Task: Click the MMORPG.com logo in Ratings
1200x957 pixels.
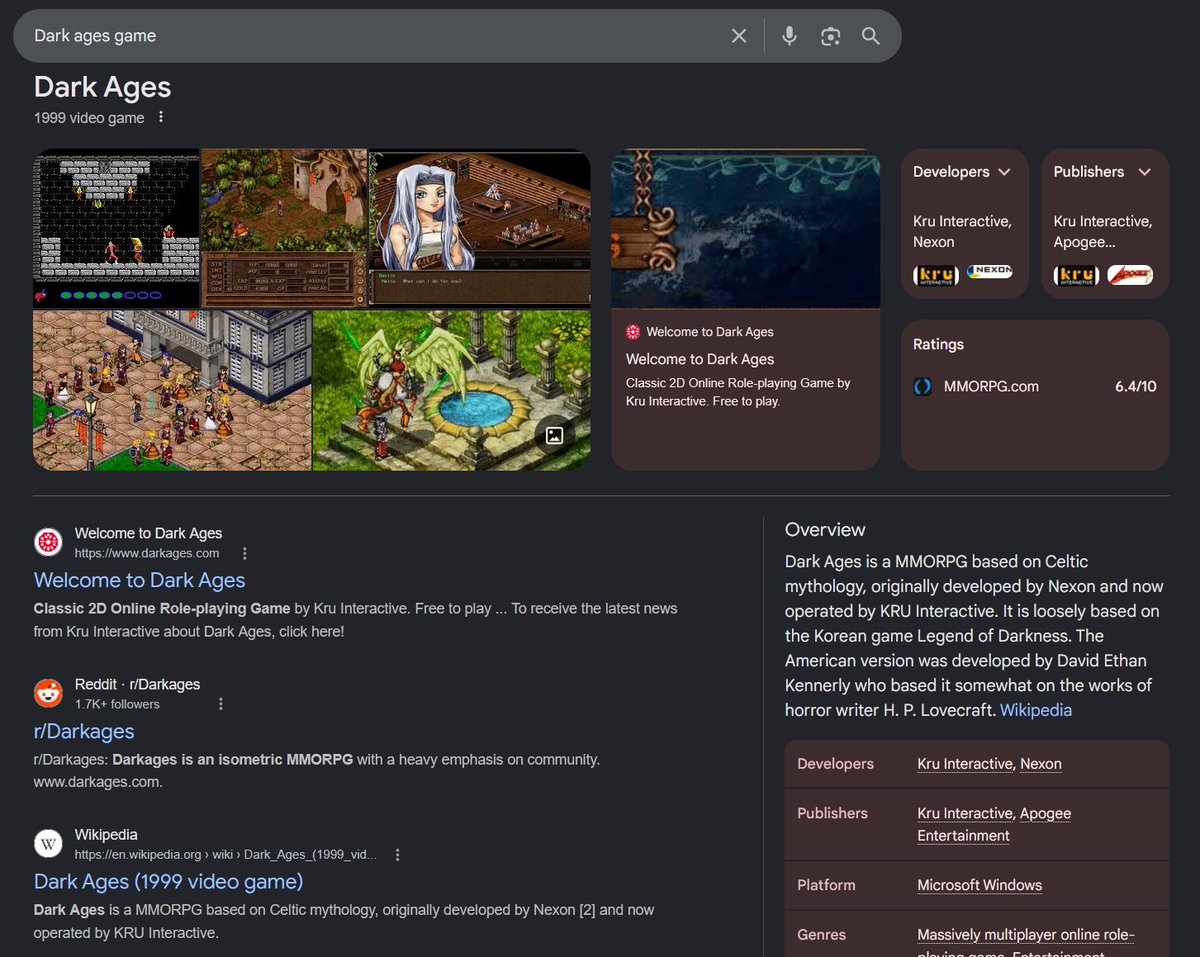Action: pos(923,386)
